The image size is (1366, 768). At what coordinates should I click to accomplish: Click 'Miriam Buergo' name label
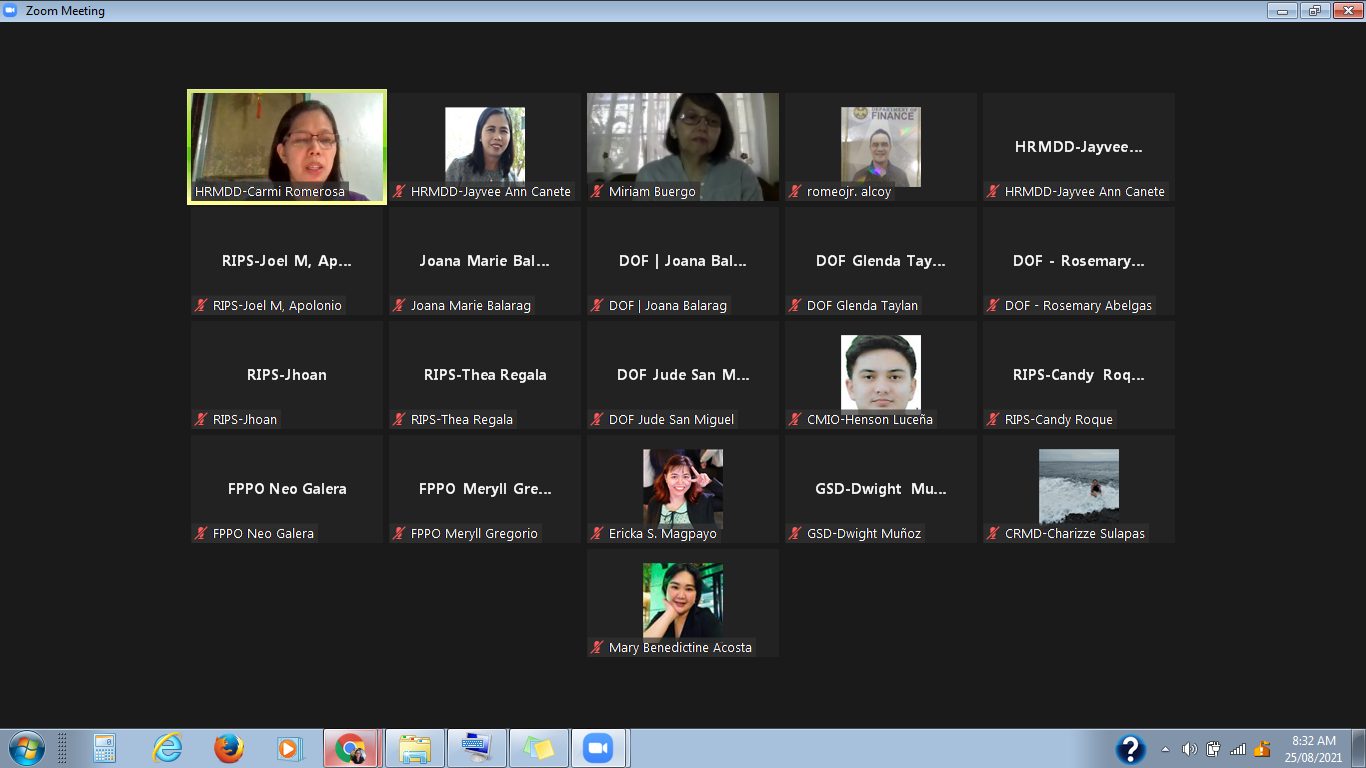click(x=652, y=192)
